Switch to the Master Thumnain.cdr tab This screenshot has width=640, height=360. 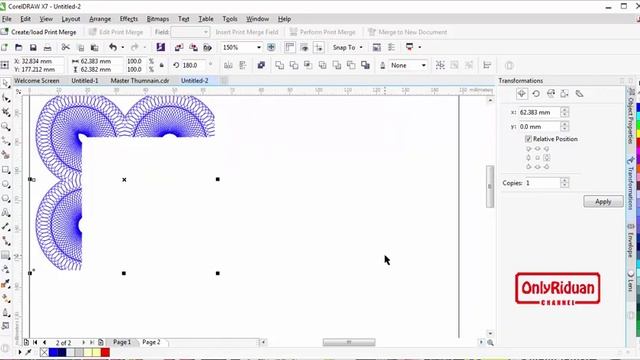pos(140,80)
